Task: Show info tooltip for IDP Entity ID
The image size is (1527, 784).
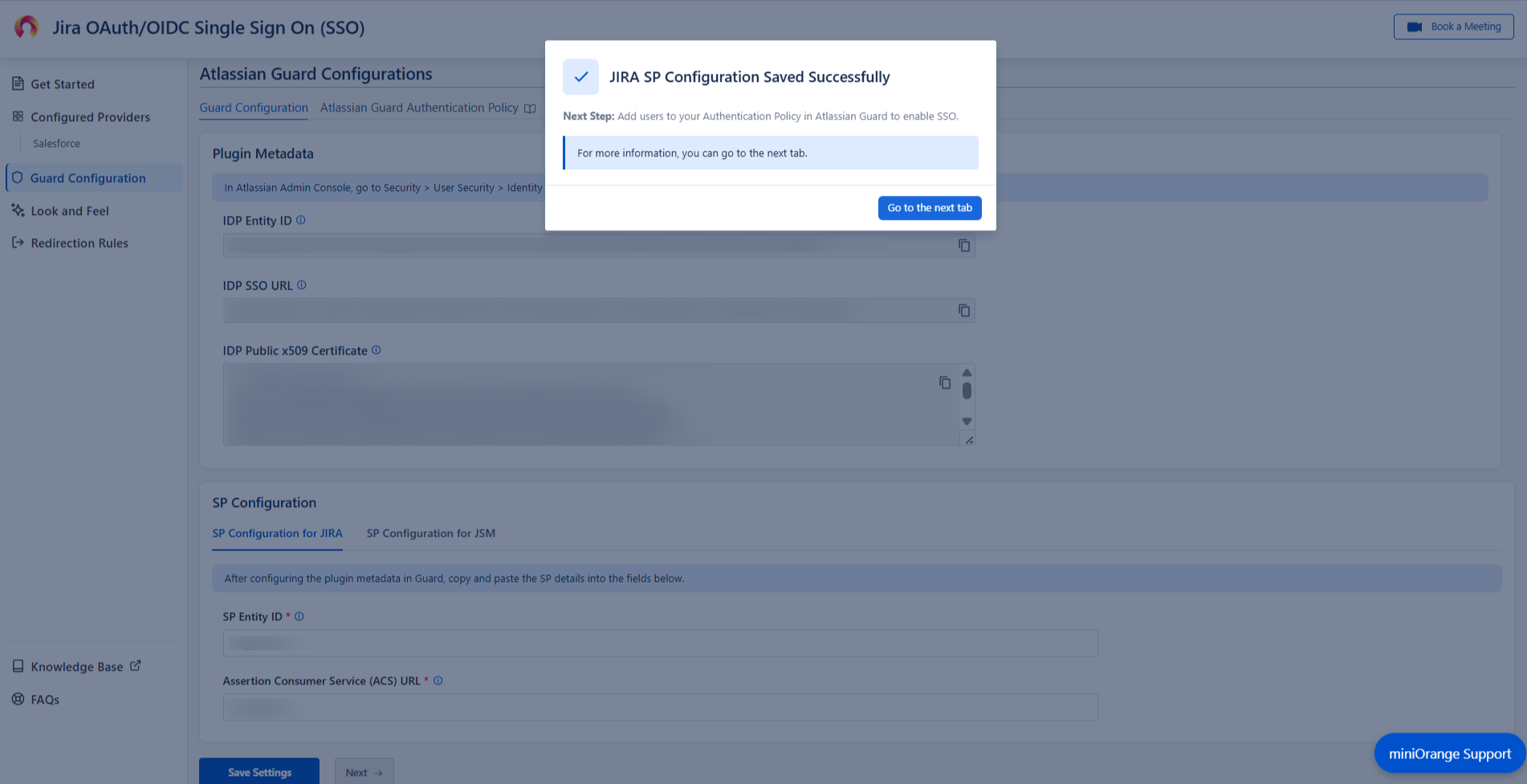Action: click(301, 220)
